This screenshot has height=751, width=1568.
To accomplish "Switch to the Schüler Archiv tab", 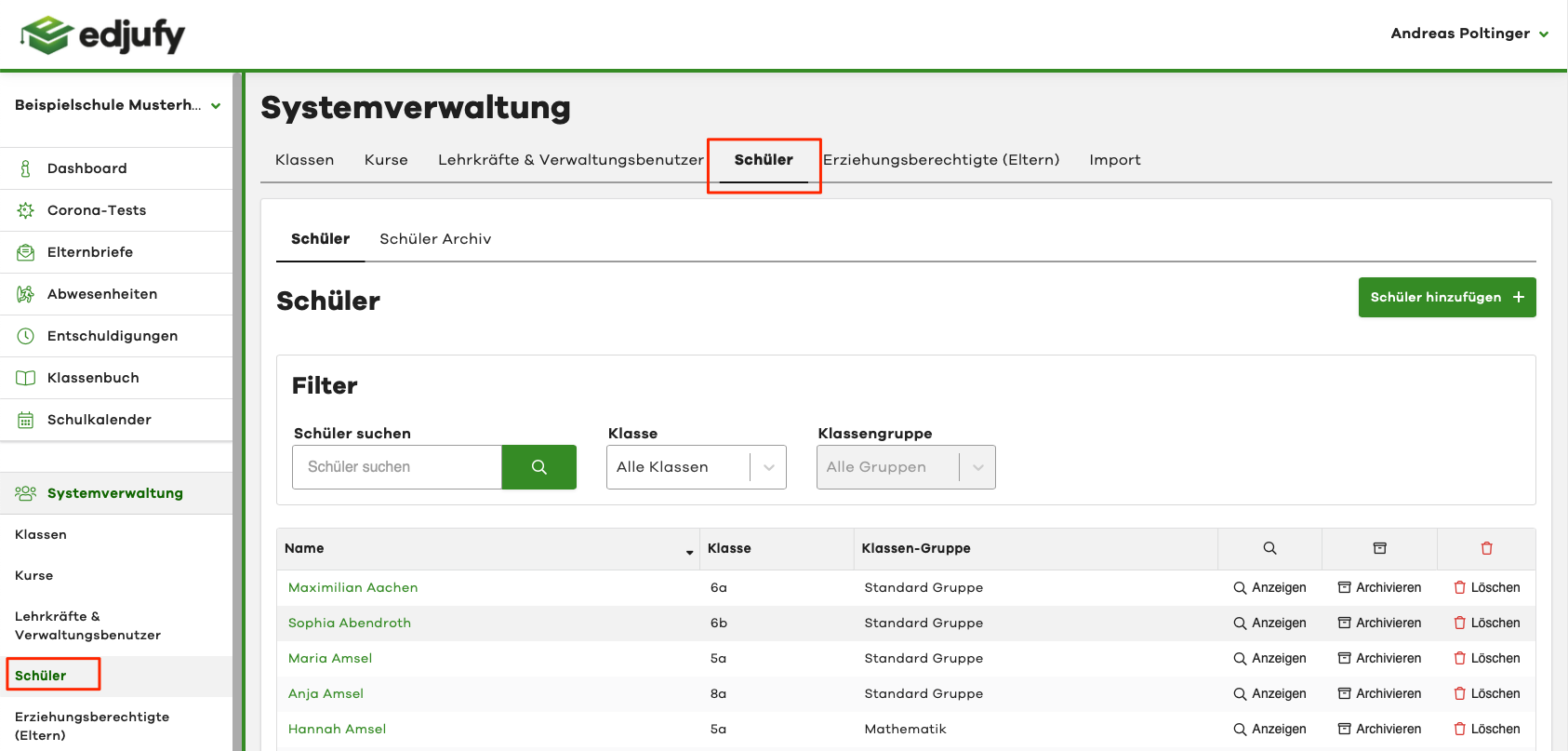I will 435,239.
